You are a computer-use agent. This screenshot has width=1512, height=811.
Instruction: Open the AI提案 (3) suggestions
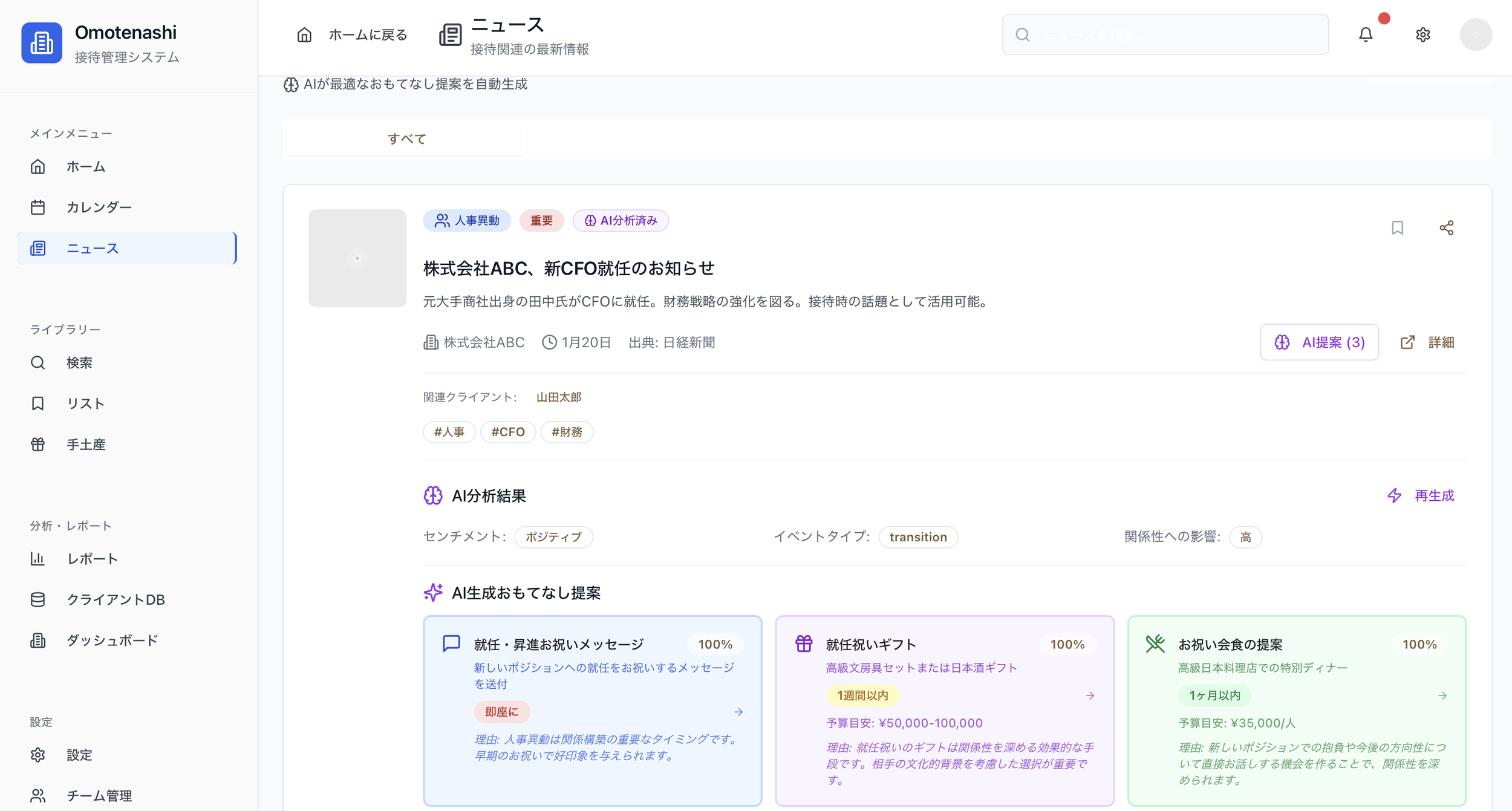pyautogui.click(x=1319, y=342)
